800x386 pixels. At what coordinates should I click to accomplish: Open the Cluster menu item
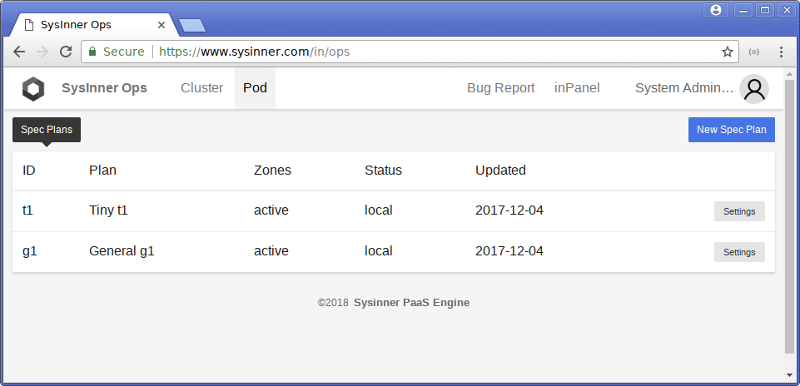pyautogui.click(x=202, y=88)
